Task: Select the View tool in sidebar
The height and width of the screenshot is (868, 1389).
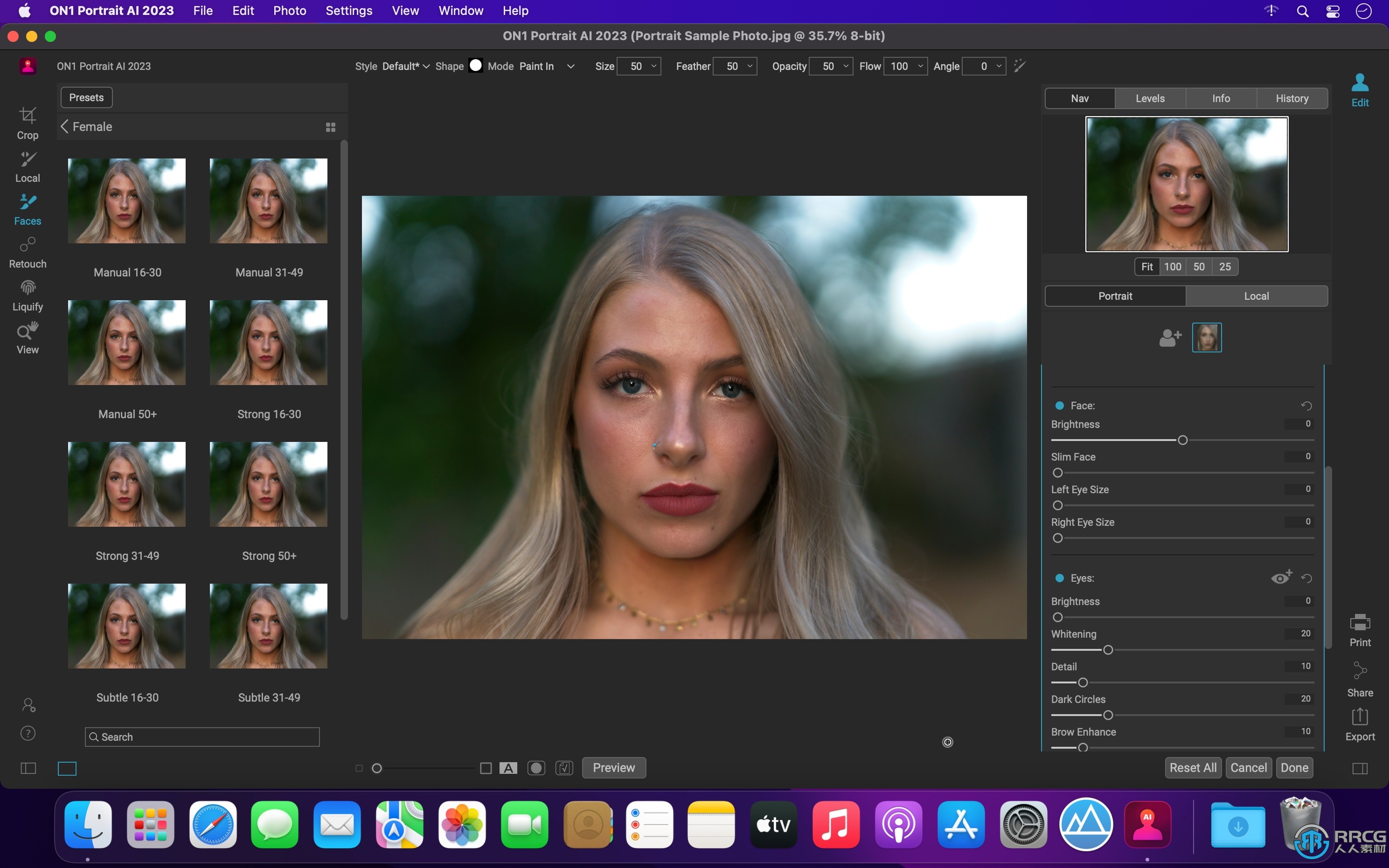Action: [27, 339]
